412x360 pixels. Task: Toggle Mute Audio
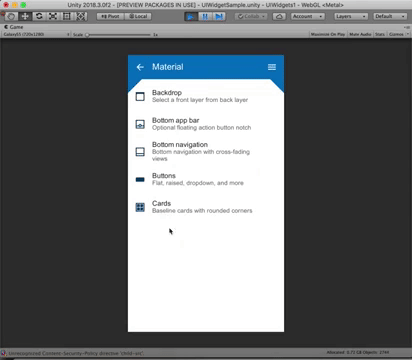[x=360, y=34]
